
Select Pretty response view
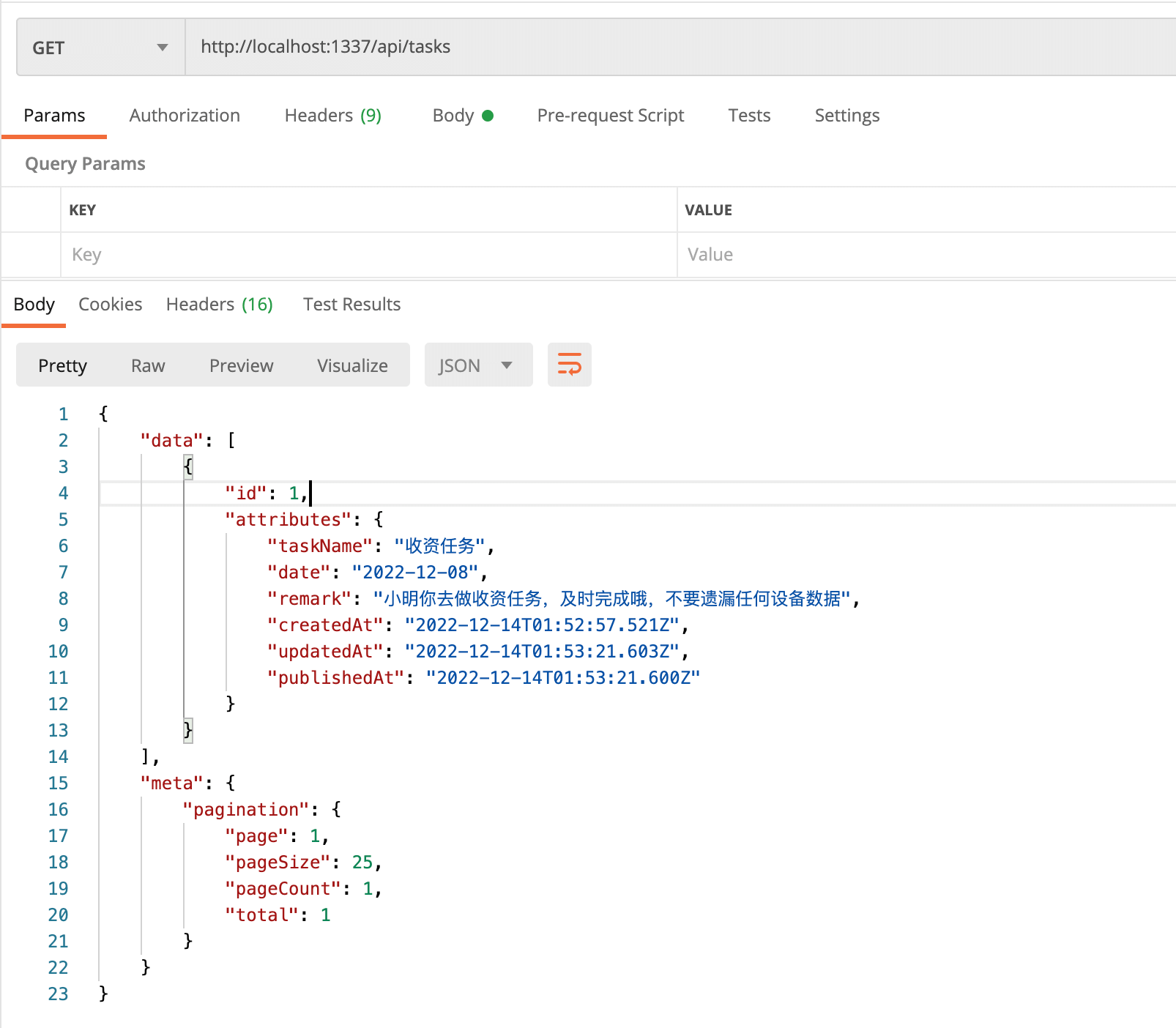63,365
